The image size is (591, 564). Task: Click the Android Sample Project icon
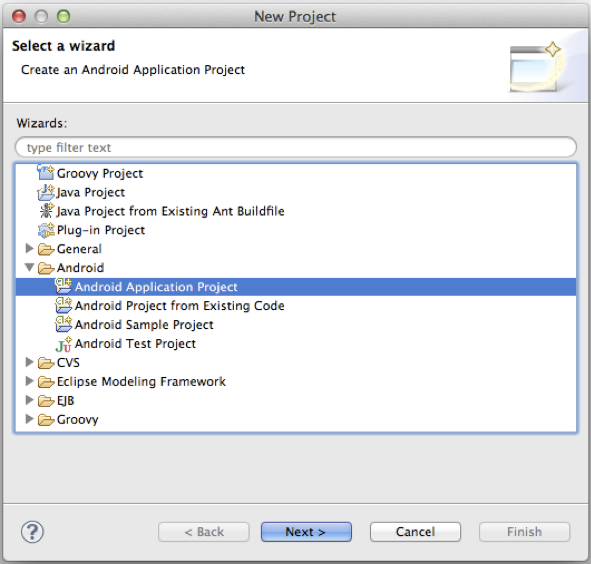(x=63, y=324)
